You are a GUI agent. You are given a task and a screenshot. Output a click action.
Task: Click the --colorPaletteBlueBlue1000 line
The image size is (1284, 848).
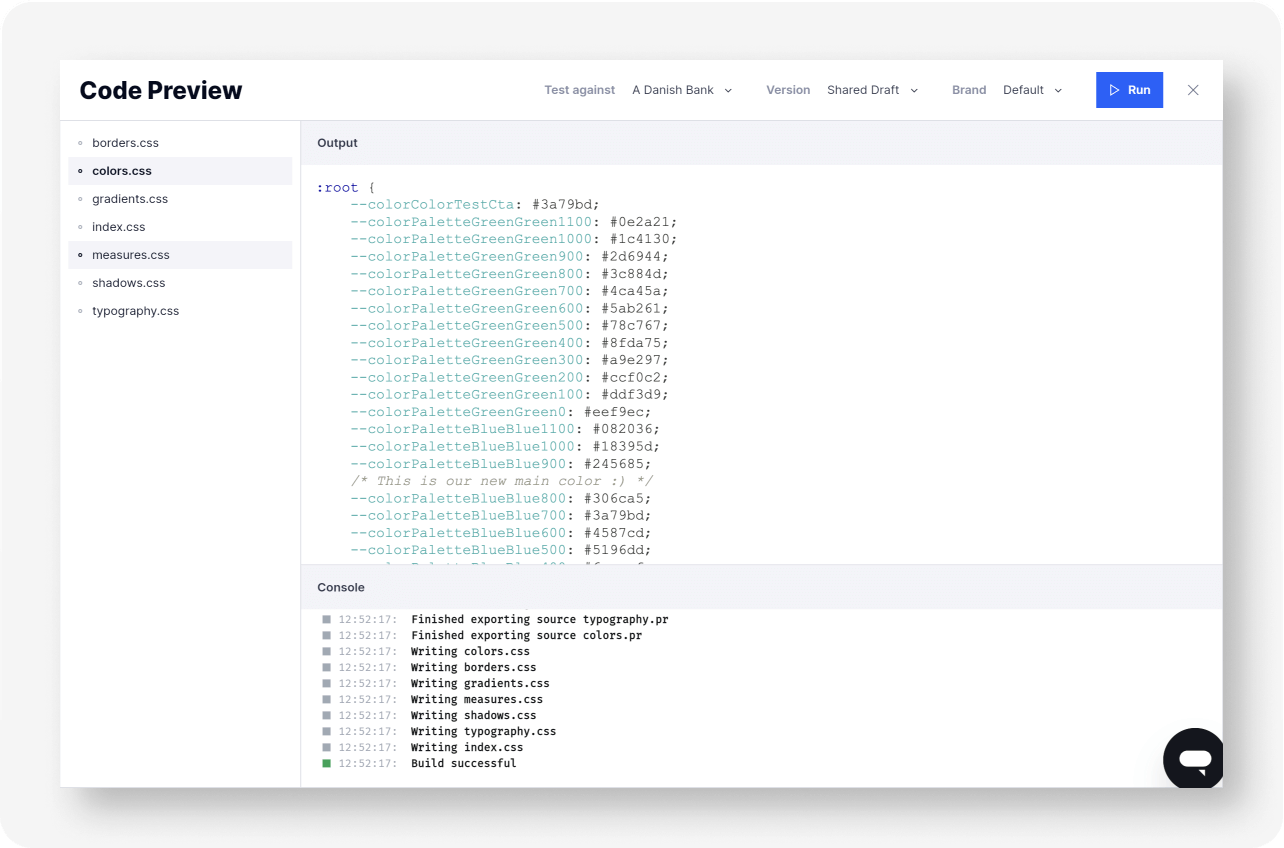point(505,446)
